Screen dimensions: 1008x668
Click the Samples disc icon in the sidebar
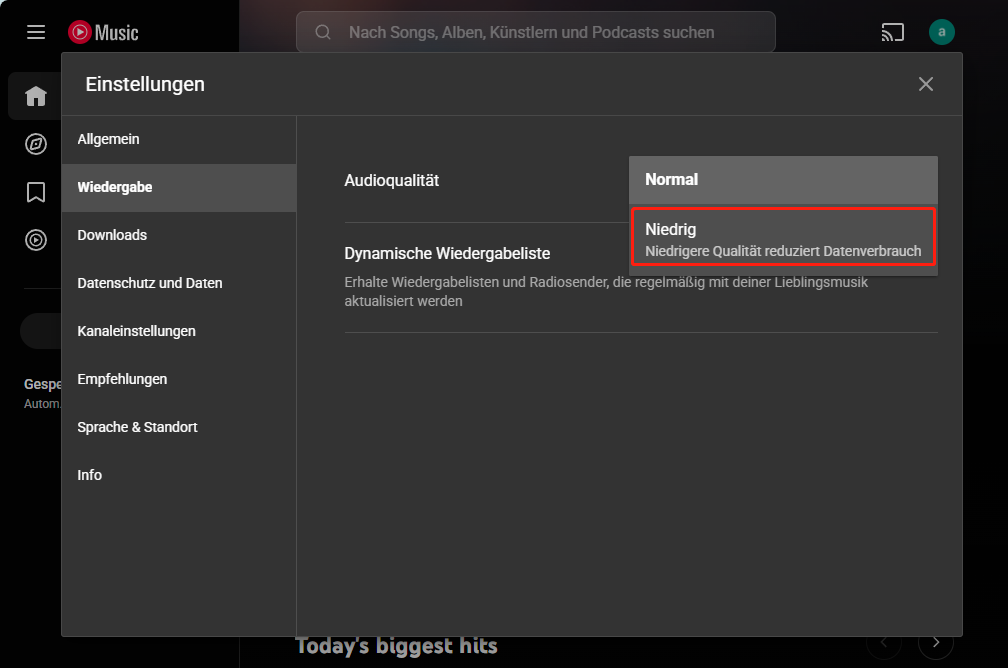(x=36, y=240)
